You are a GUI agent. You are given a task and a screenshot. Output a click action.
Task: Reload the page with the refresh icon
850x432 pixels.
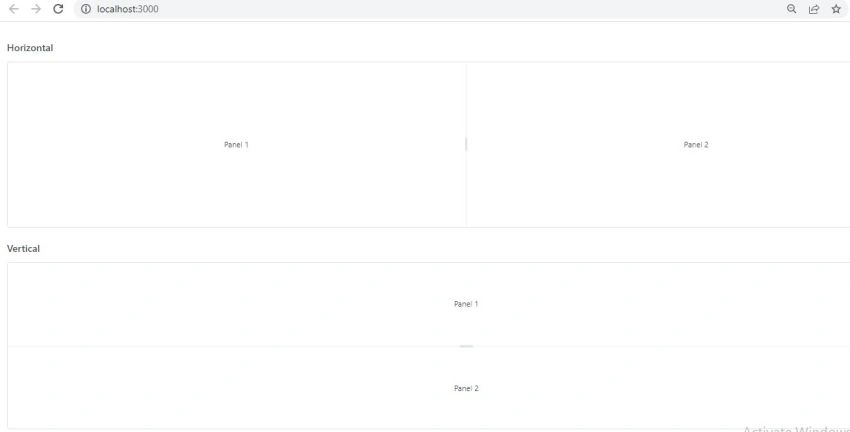tap(58, 9)
